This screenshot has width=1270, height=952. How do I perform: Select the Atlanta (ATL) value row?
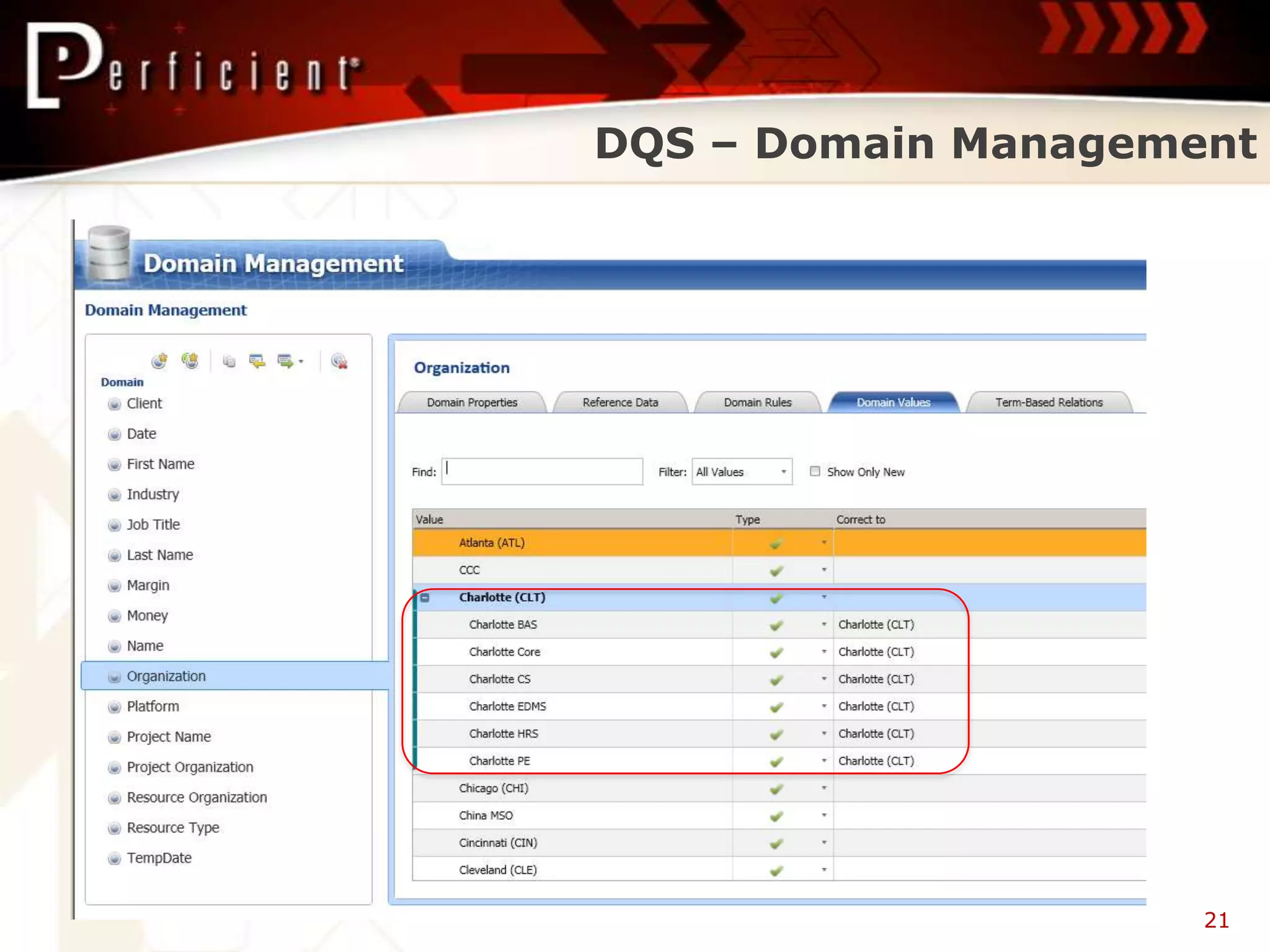(x=779, y=543)
